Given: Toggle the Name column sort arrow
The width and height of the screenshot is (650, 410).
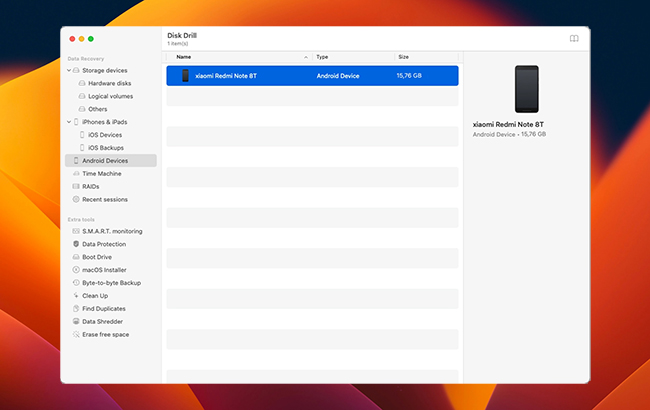Looking at the screenshot, I should [x=306, y=57].
